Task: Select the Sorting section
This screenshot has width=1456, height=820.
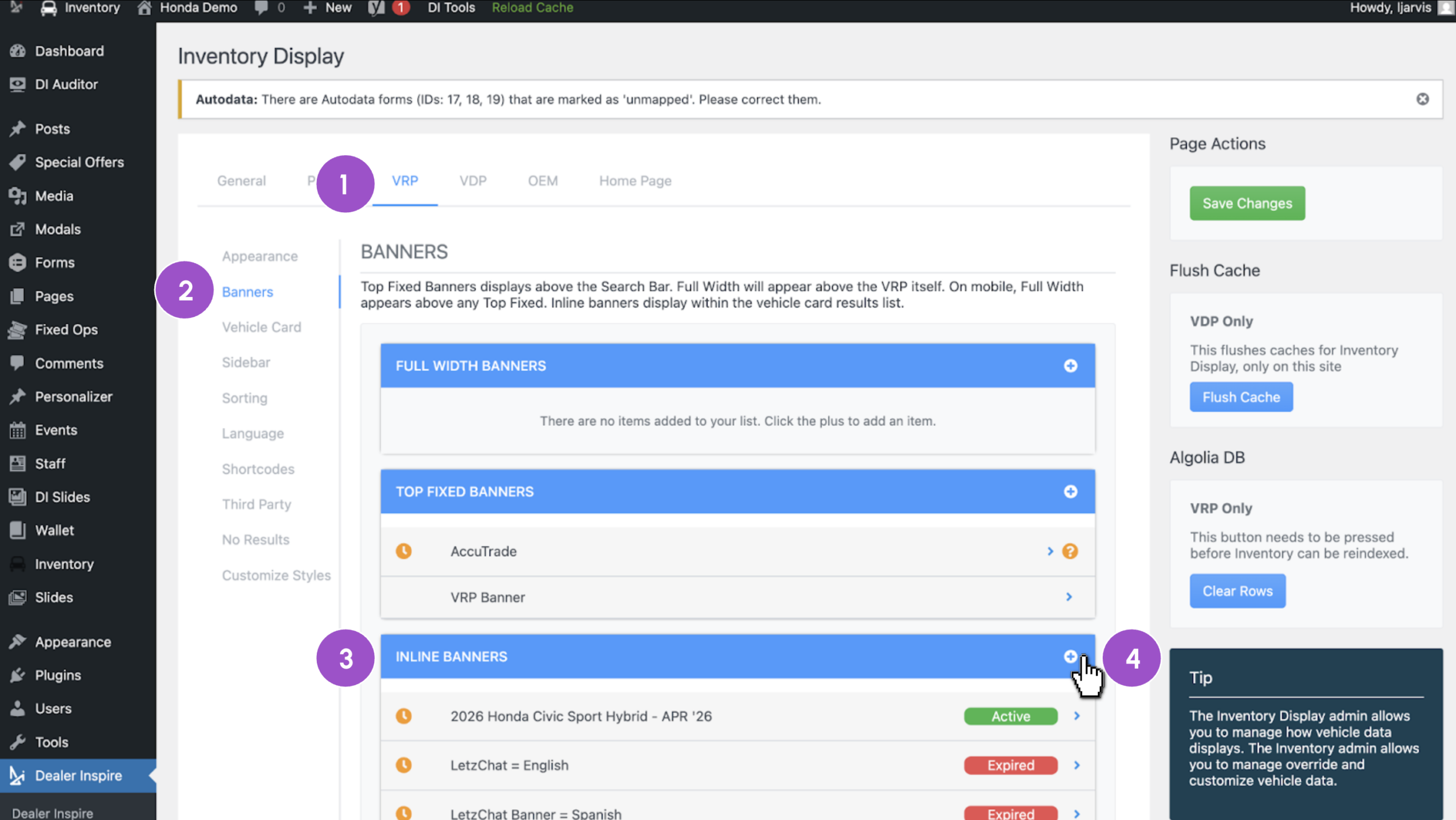Action: tap(245, 398)
